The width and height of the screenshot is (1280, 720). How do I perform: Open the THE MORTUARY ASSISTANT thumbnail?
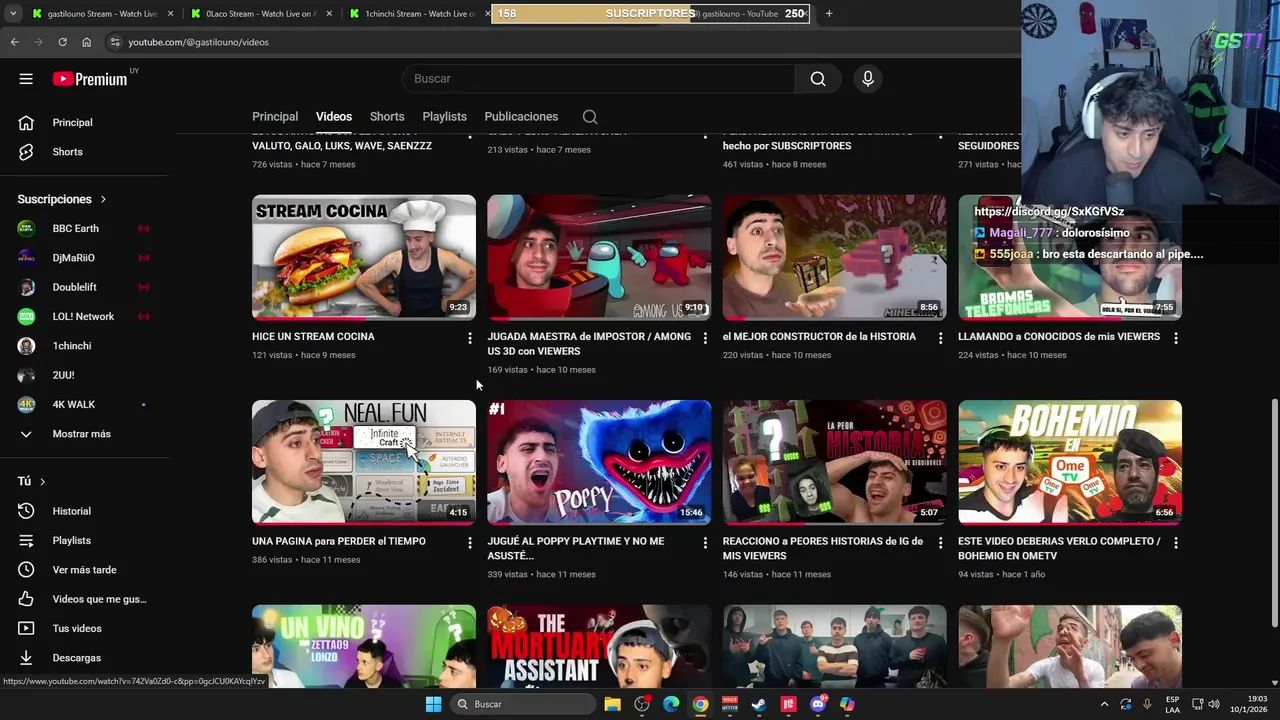coord(599,646)
